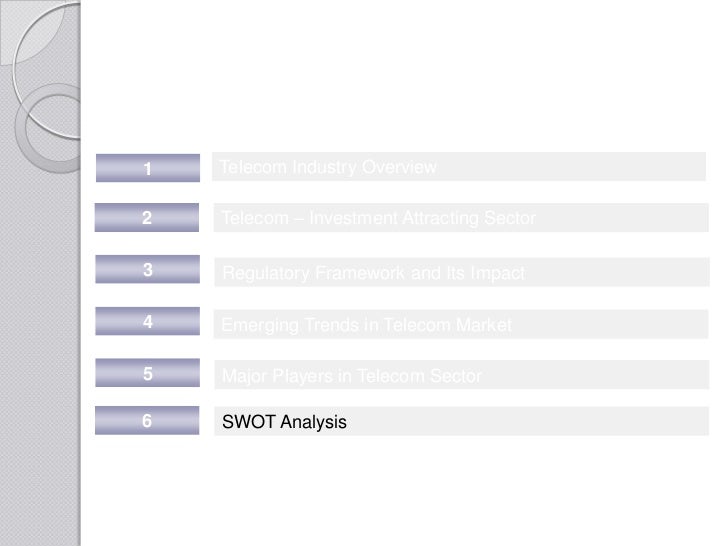Click the empty title area above agenda

pyautogui.click(x=400, y=80)
